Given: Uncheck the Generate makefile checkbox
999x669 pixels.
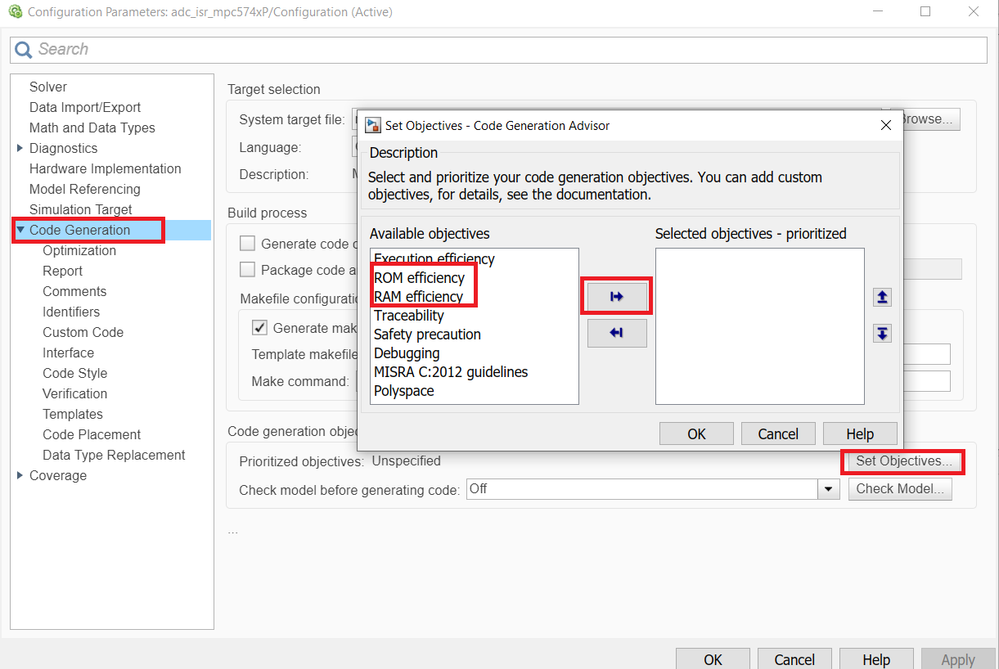Looking at the screenshot, I should pos(257,327).
